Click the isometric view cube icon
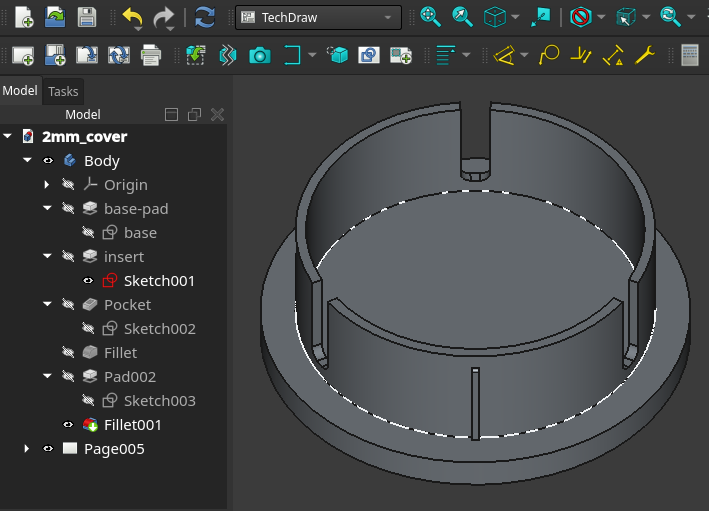This screenshot has height=511, width=709. click(x=494, y=18)
